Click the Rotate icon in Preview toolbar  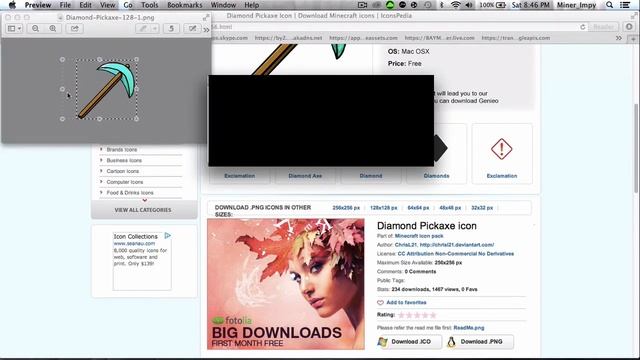(171, 29)
